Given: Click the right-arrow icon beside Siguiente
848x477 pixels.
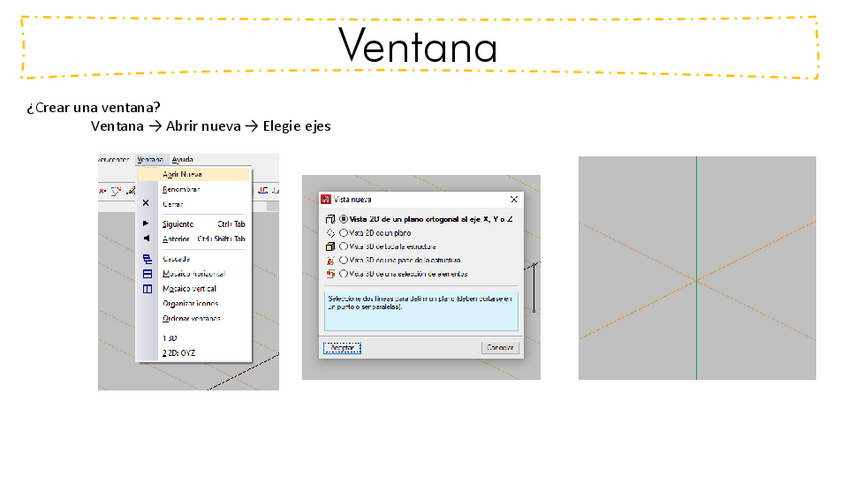Looking at the screenshot, I should point(145,223).
